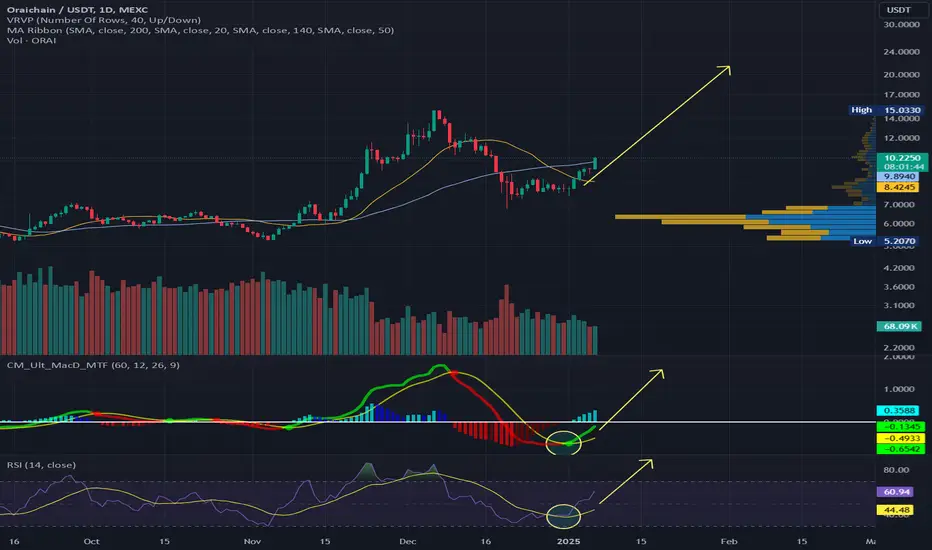Click the 08:01:44 candle countdown timer

coord(902,167)
